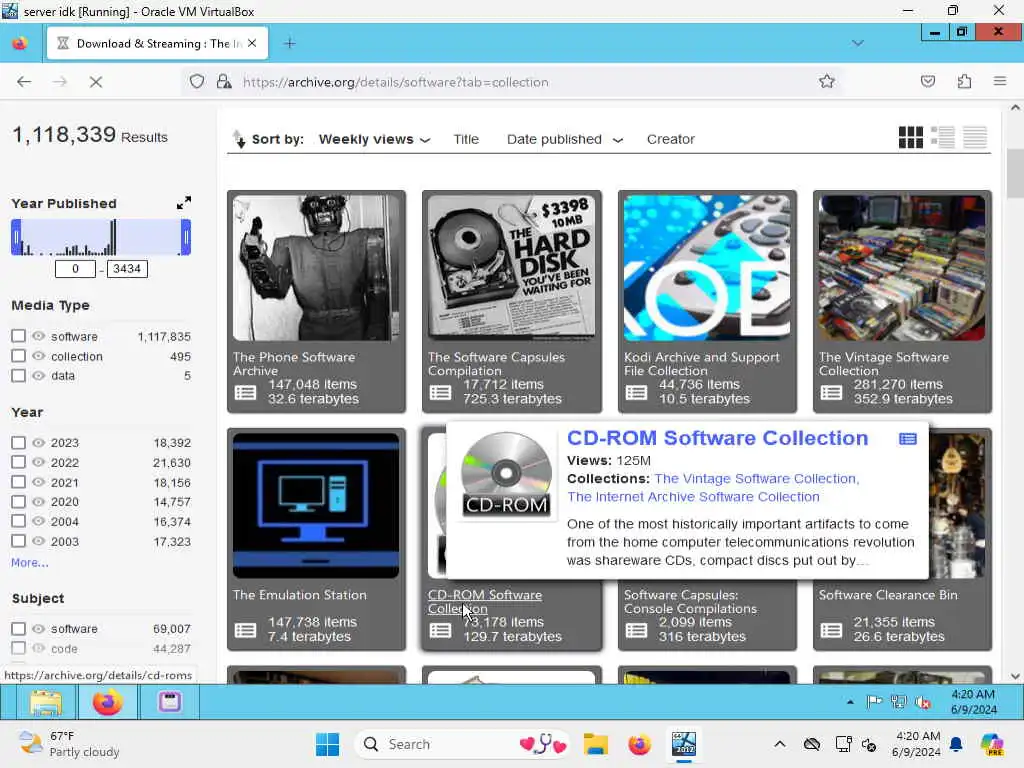Open Software Clearance Bin title

[x=888, y=595]
